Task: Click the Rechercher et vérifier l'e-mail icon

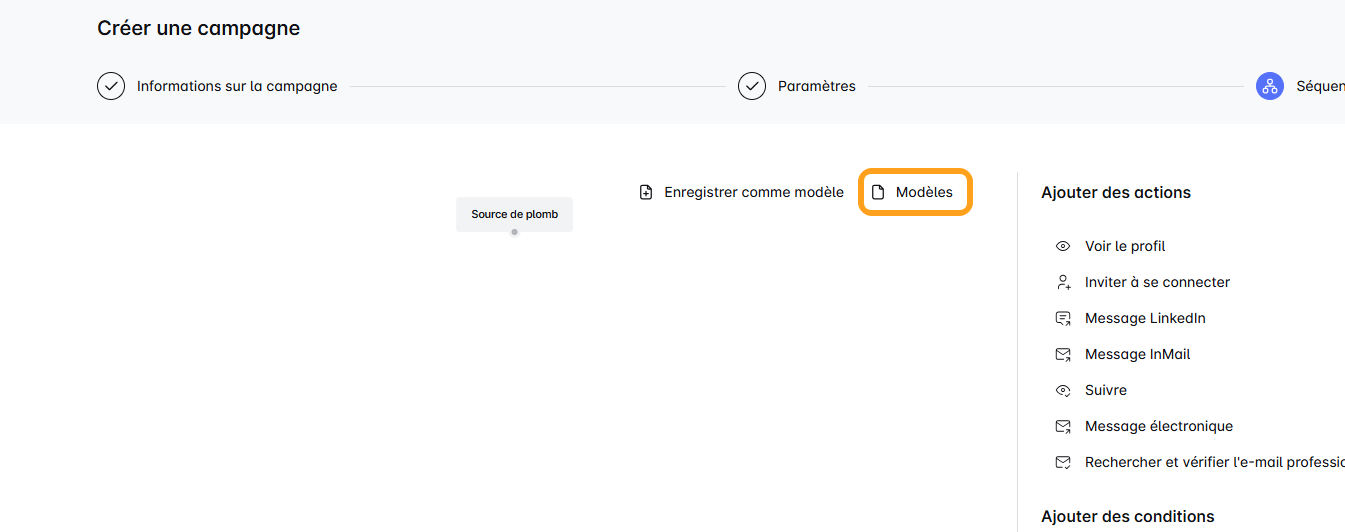Action: tap(1063, 462)
